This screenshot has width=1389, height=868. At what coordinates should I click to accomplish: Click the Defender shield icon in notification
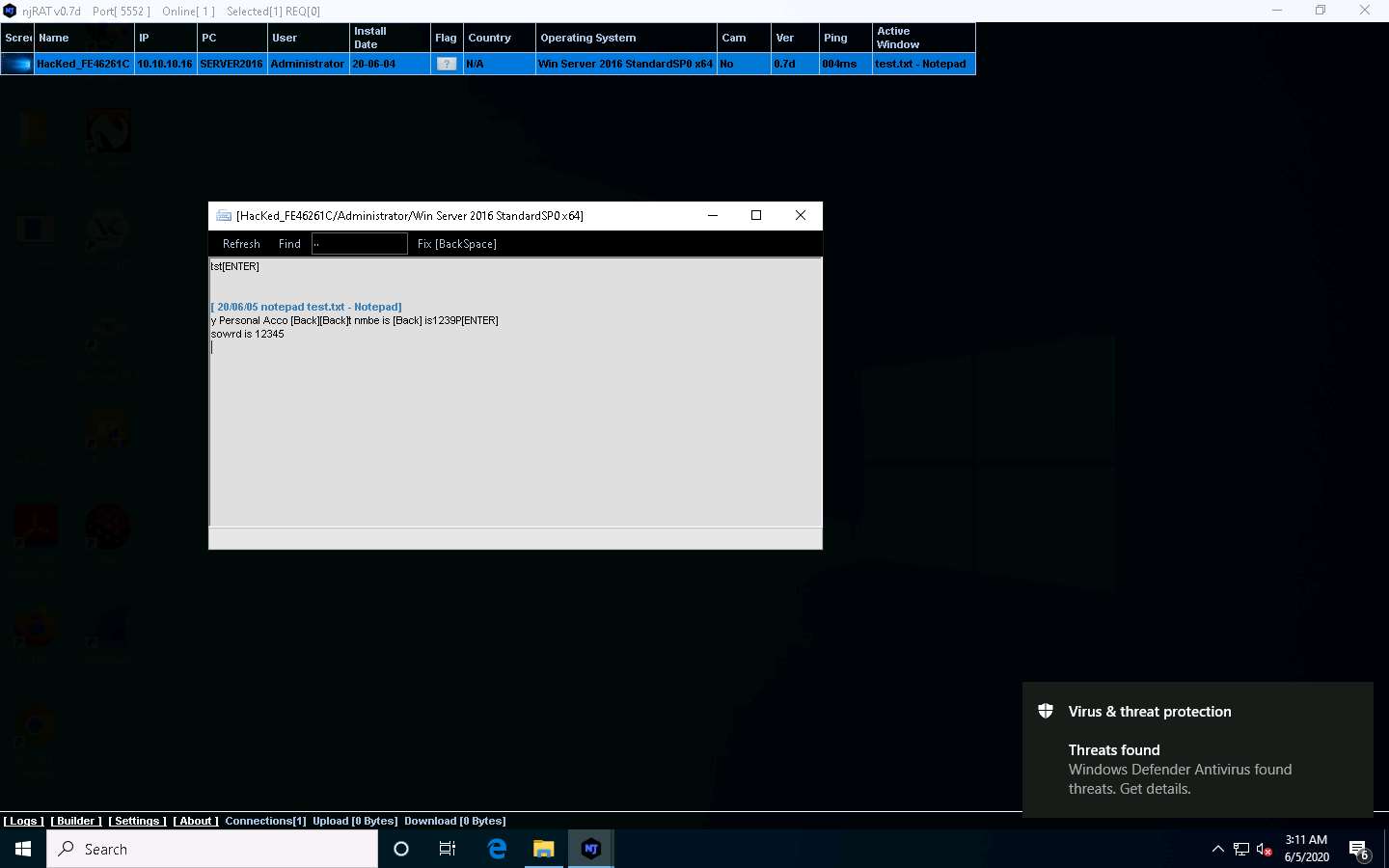coord(1046,712)
